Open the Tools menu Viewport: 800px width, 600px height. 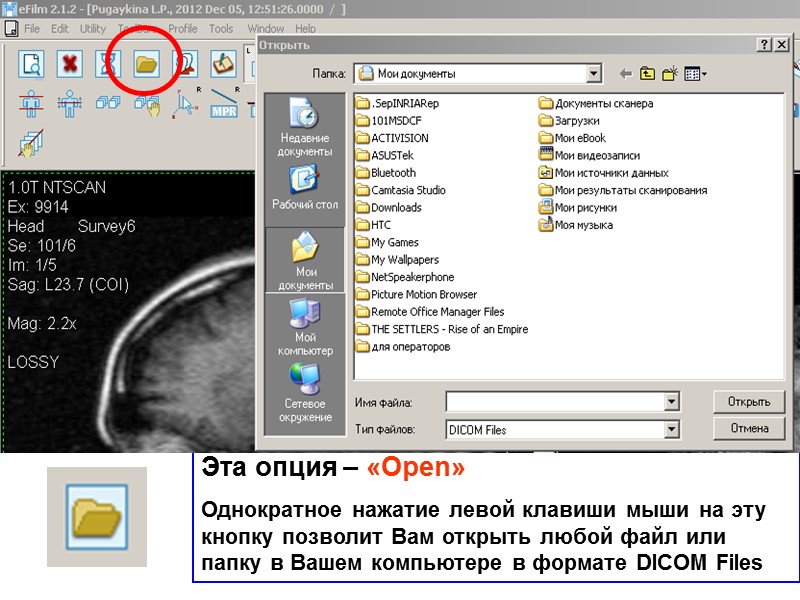click(221, 29)
